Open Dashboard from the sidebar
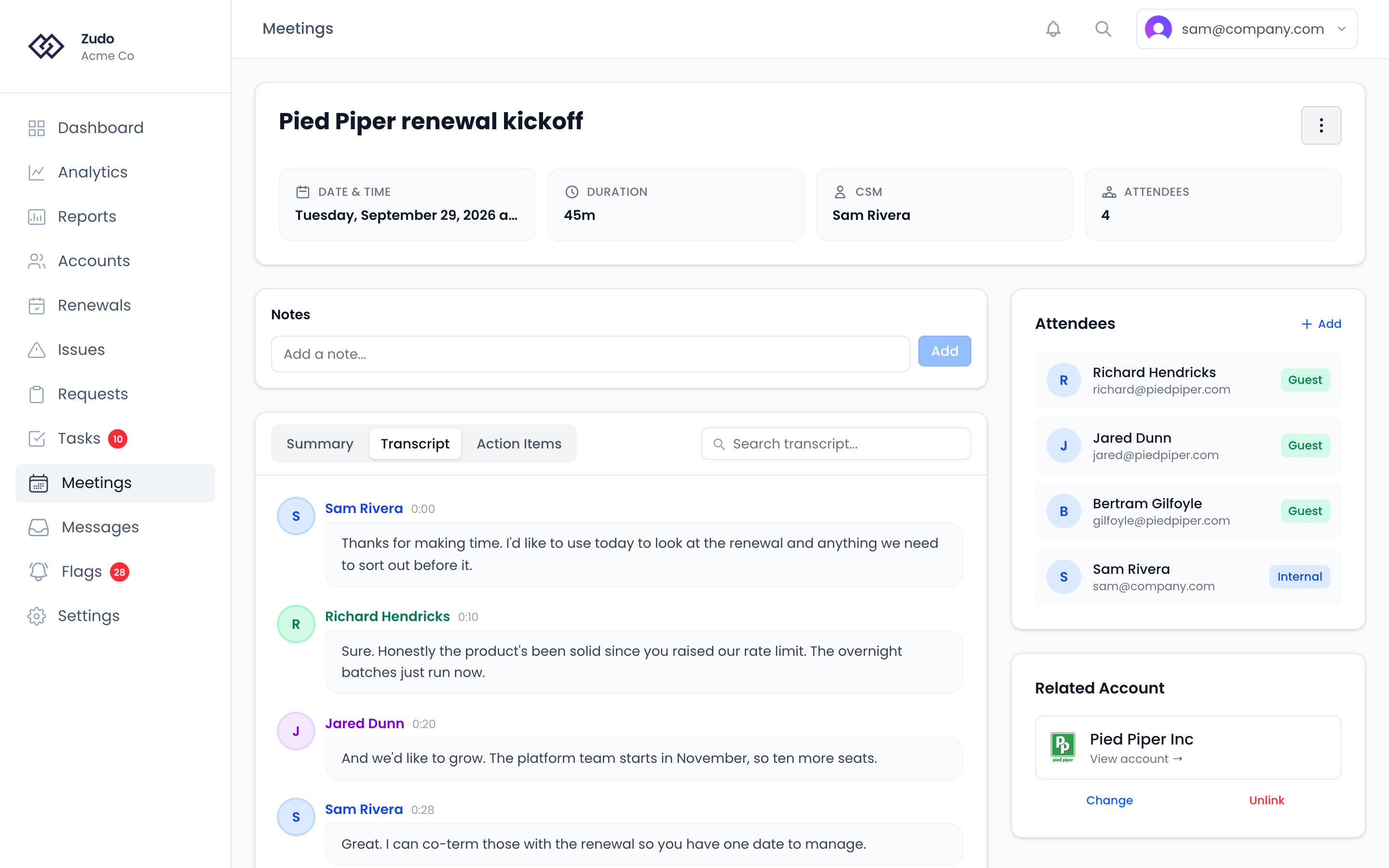Viewport: 1389px width, 868px height. pos(115,127)
